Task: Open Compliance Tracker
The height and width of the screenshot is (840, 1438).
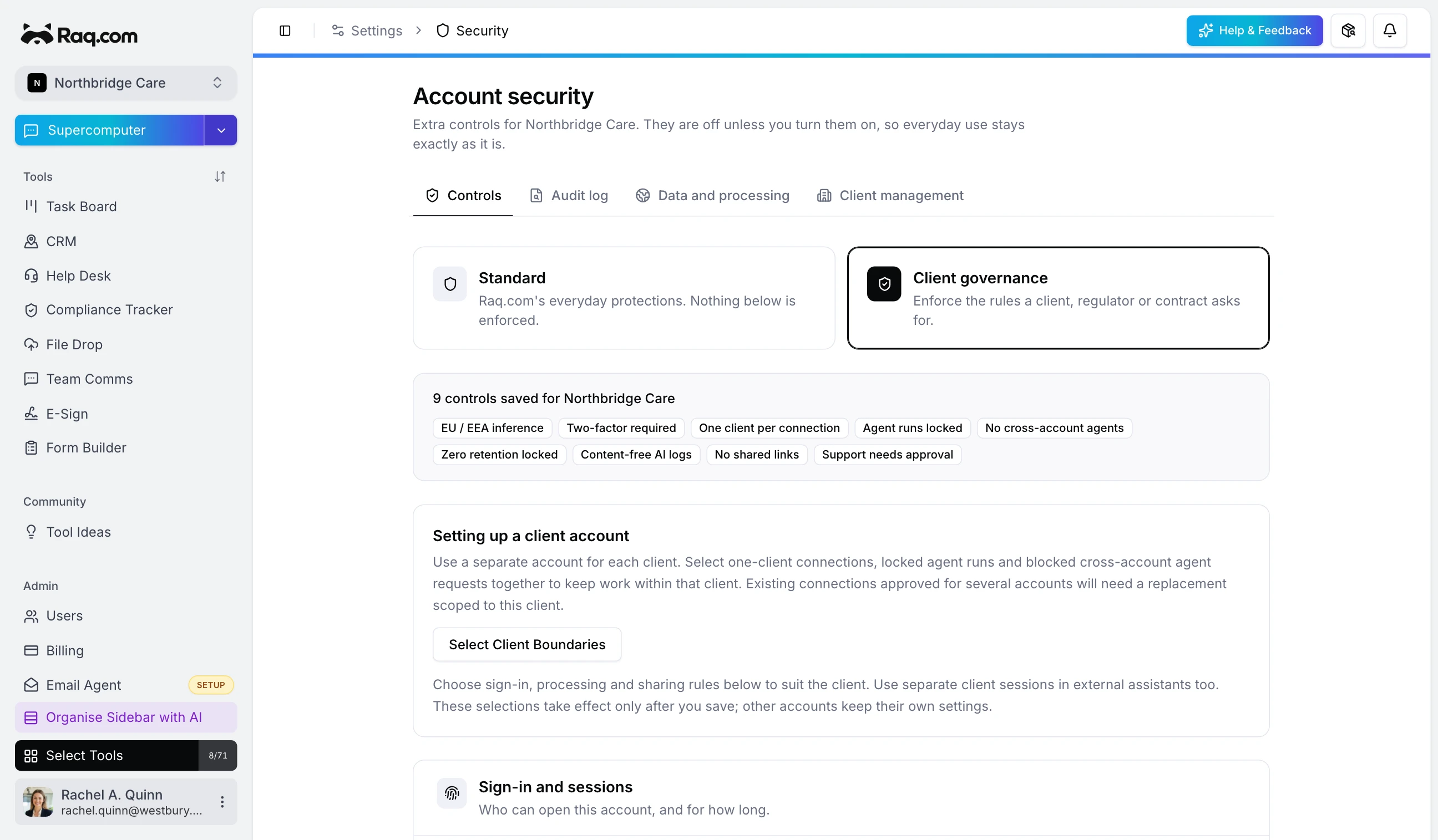Action: coord(125,309)
